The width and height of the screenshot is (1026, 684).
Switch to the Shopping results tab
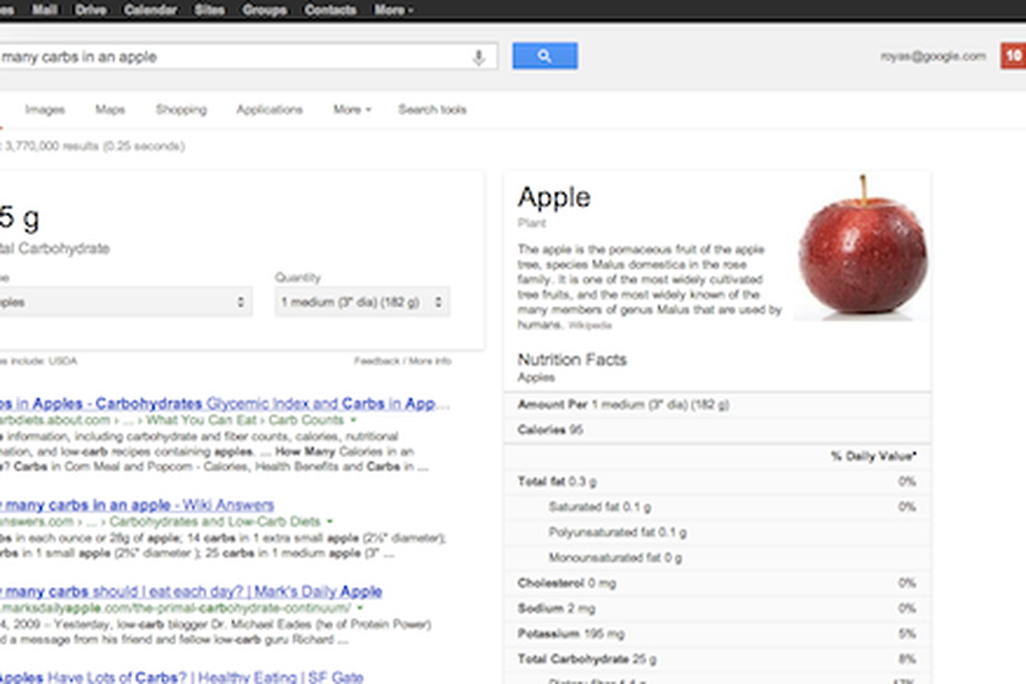pyautogui.click(x=181, y=109)
